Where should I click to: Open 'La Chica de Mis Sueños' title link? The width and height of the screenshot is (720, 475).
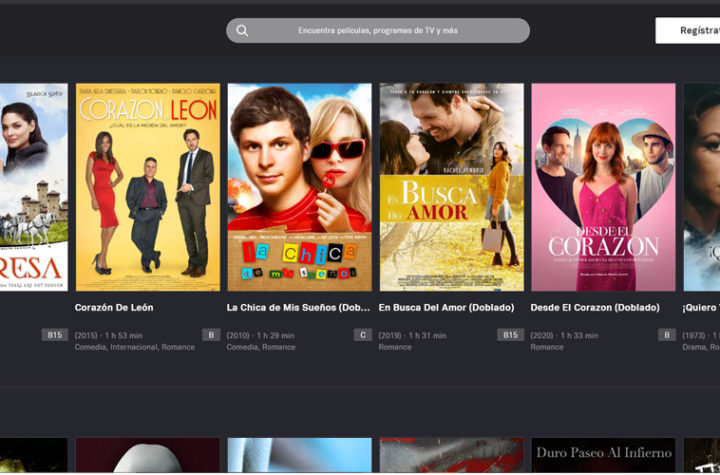click(x=298, y=307)
